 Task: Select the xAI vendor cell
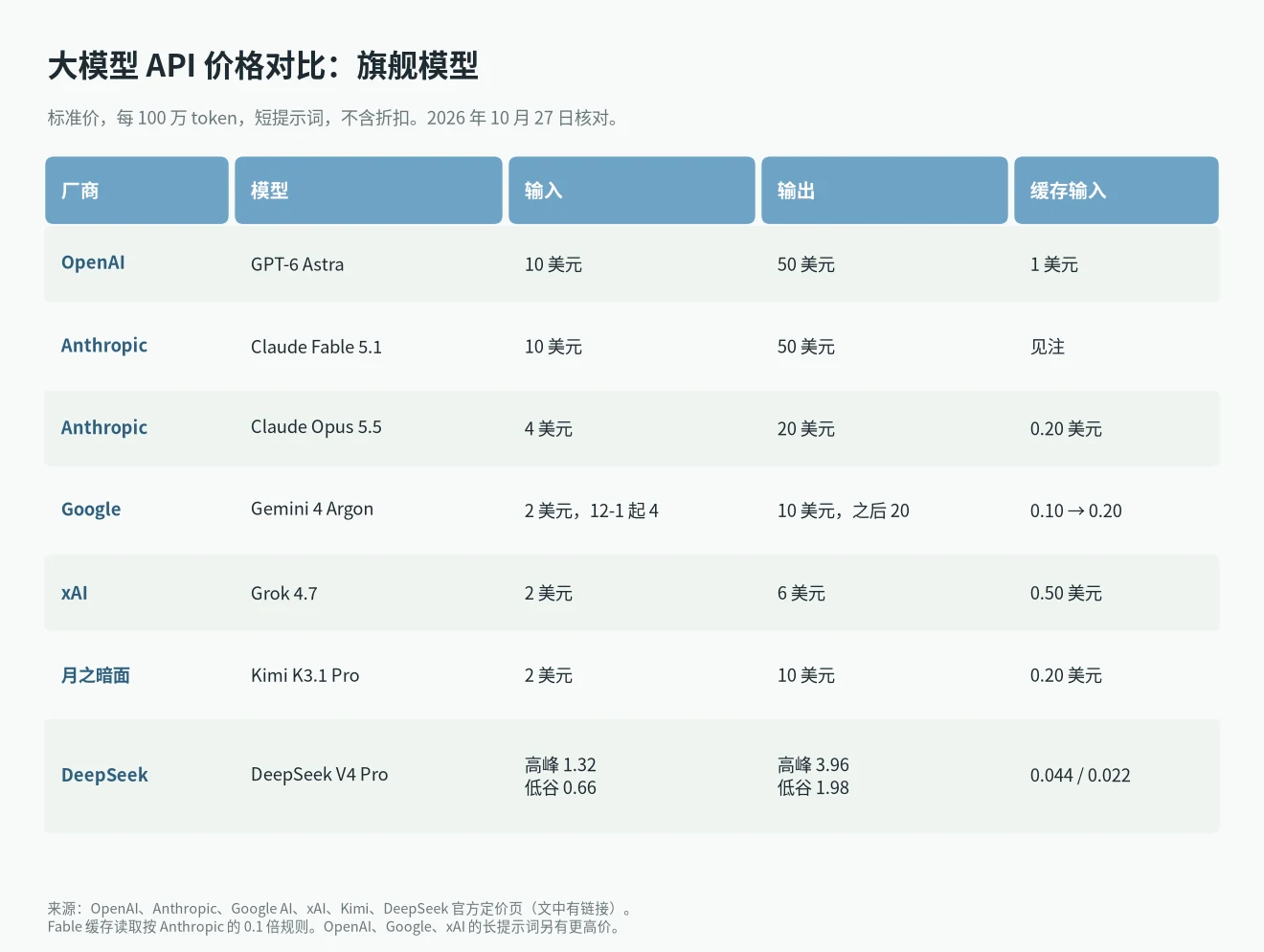[74, 593]
